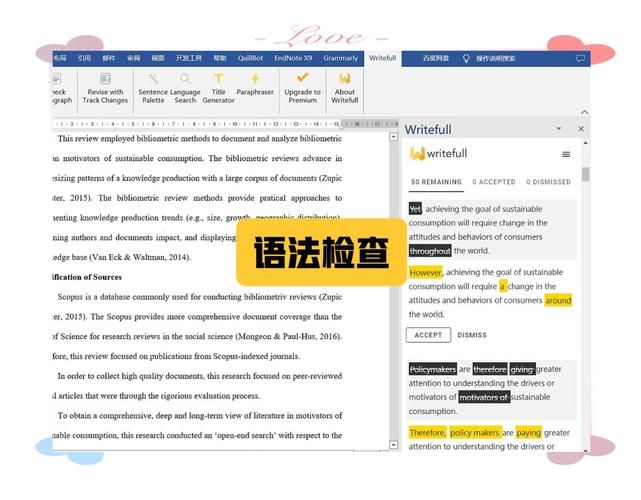
Task: Switch to the Writefull ribbon tab
Action: [382, 58]
